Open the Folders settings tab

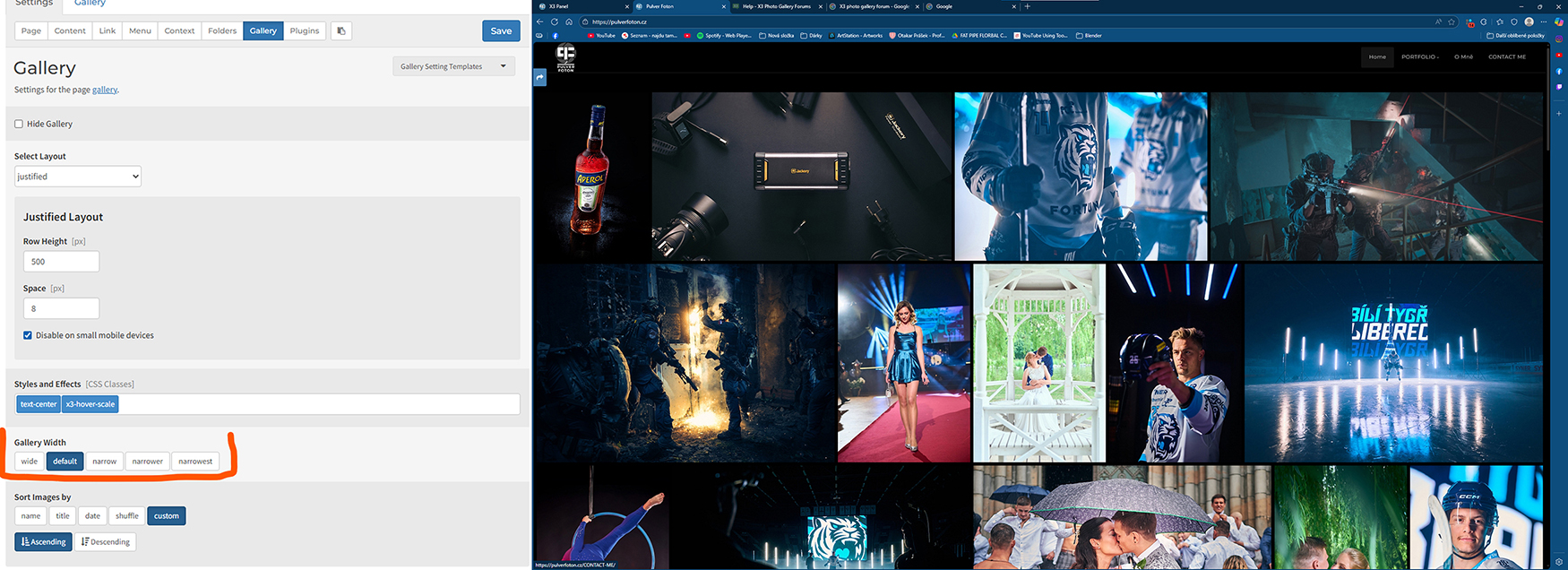[222, 30]
